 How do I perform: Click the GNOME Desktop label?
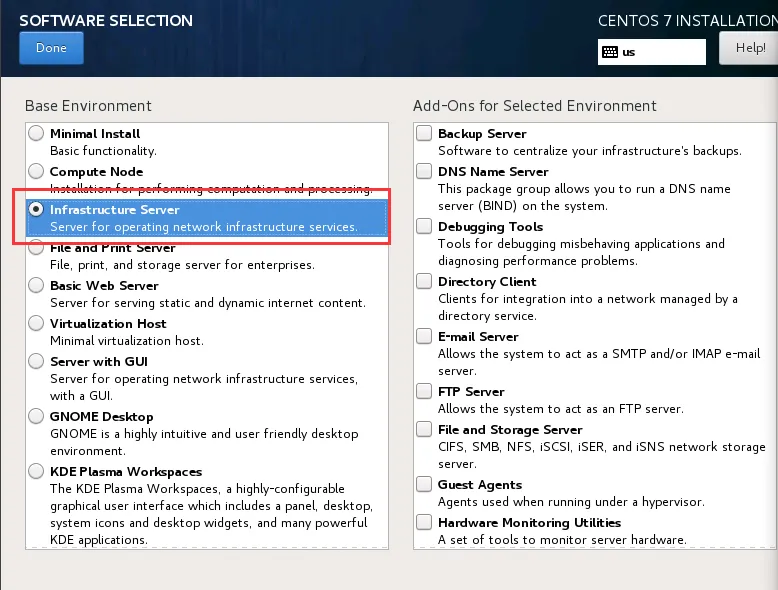tap(102, 417)
